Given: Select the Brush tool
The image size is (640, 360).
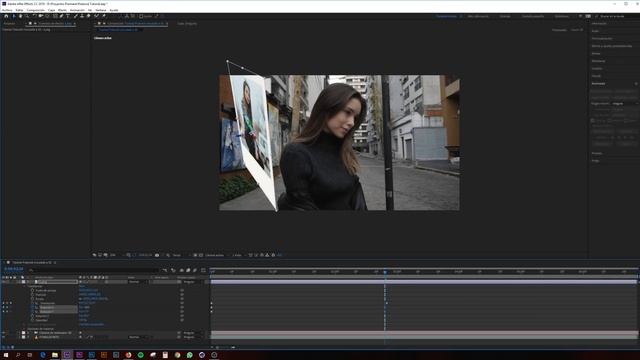Looking at the screenshot, I should [x=76, y=16].
